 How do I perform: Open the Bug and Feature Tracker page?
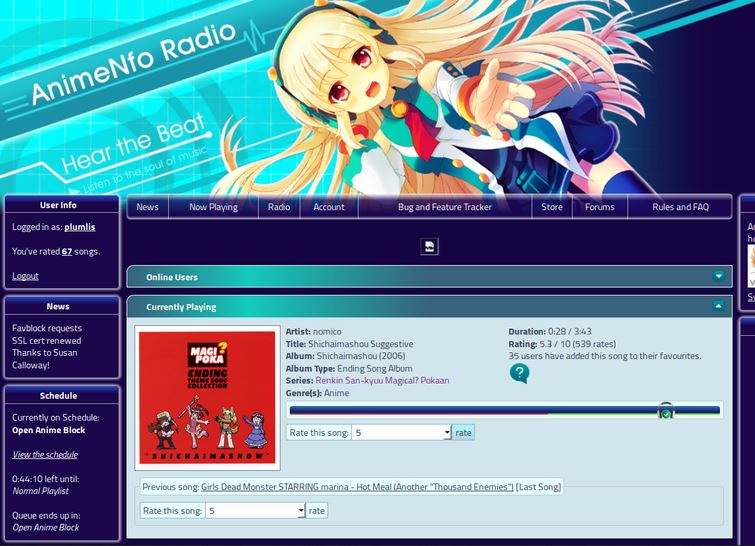[445, 207]
